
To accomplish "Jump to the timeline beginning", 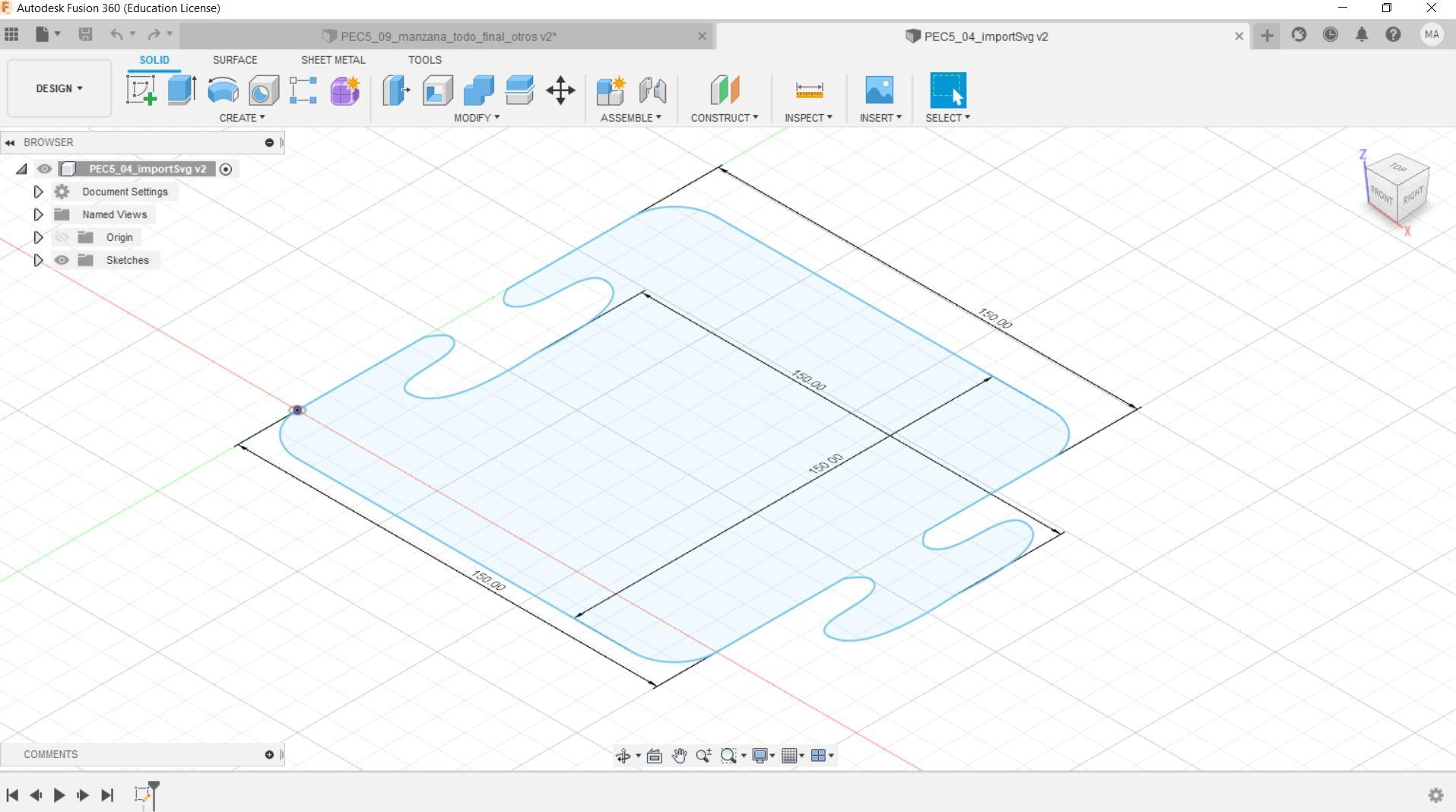I will tap(12, 795).
